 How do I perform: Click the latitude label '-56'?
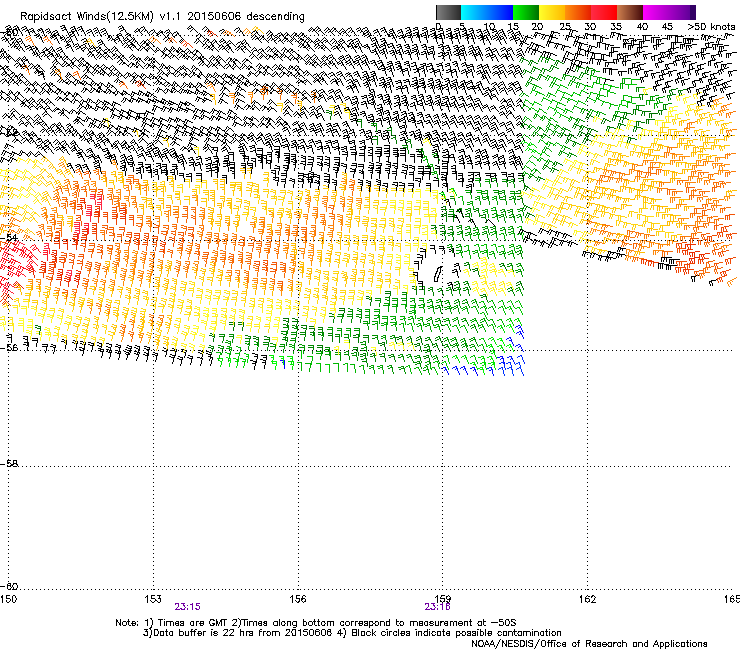coord(9,347)
